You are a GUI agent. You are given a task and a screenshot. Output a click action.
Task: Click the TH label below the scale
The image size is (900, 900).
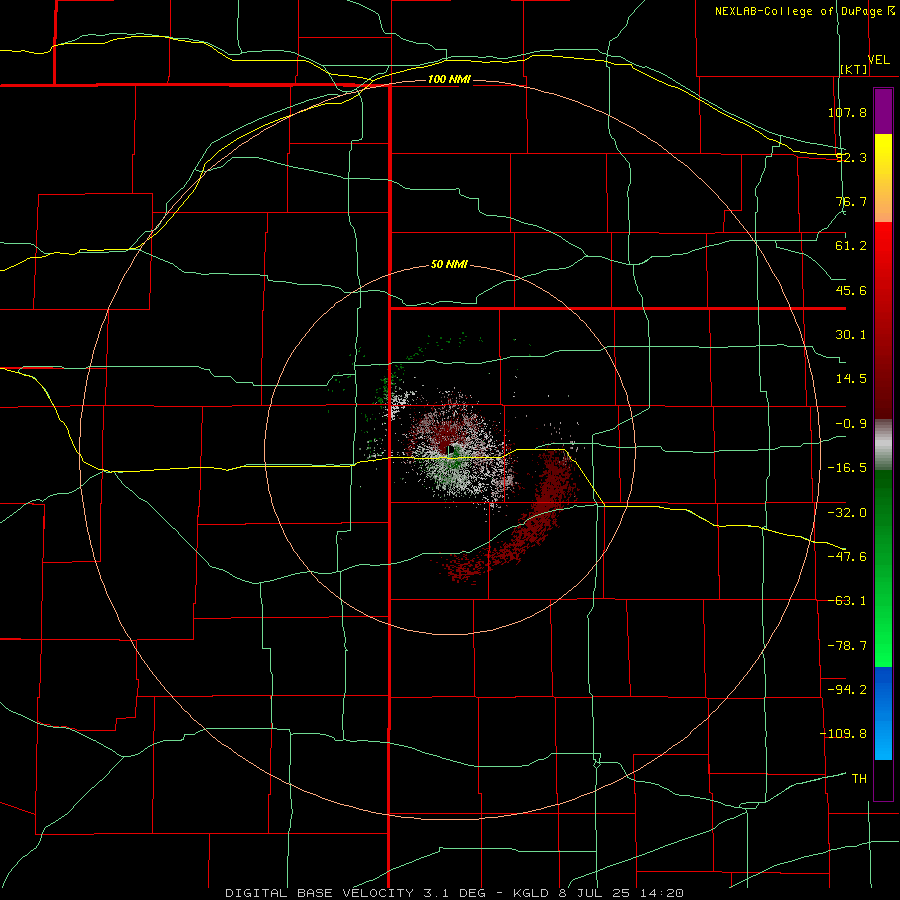click(859, 779)
